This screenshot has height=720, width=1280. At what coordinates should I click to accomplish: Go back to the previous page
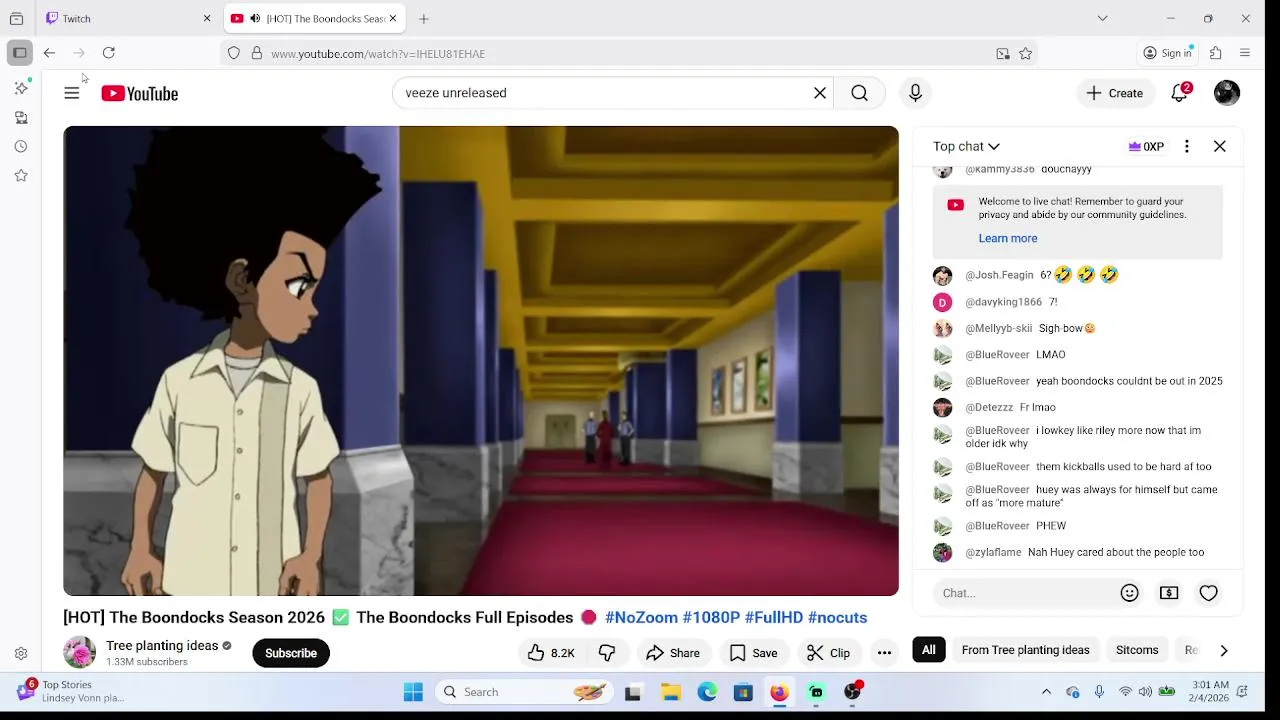(49, 53)
